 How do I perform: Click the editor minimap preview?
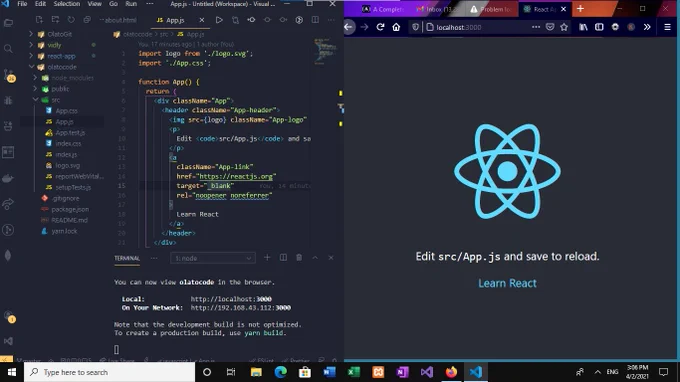tap(325, 51)
